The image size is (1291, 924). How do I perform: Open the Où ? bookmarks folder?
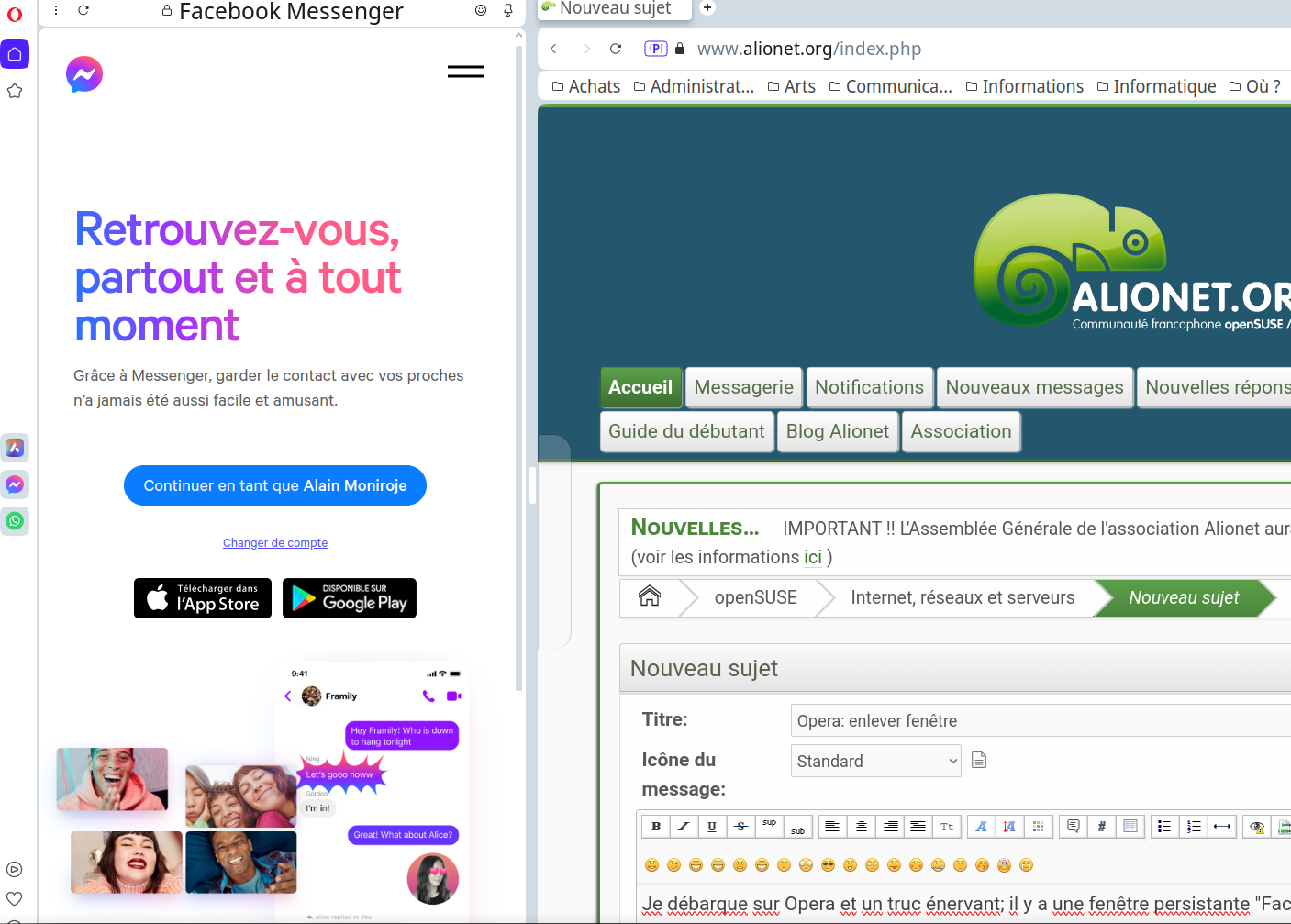point(1255,86)
